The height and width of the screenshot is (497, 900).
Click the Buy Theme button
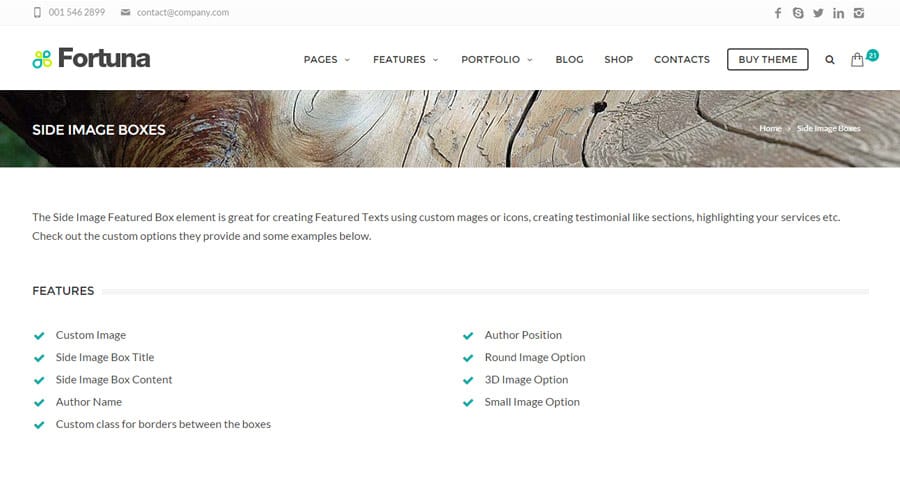[767, 60]
